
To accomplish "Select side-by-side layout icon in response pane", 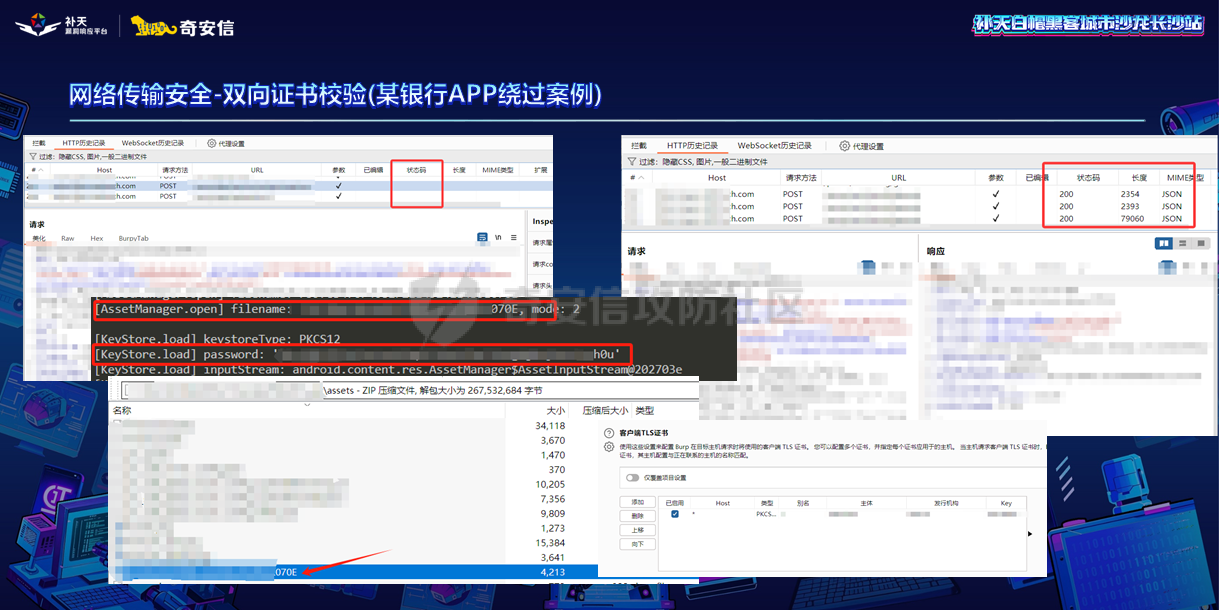I will (x=1162, y=243).
